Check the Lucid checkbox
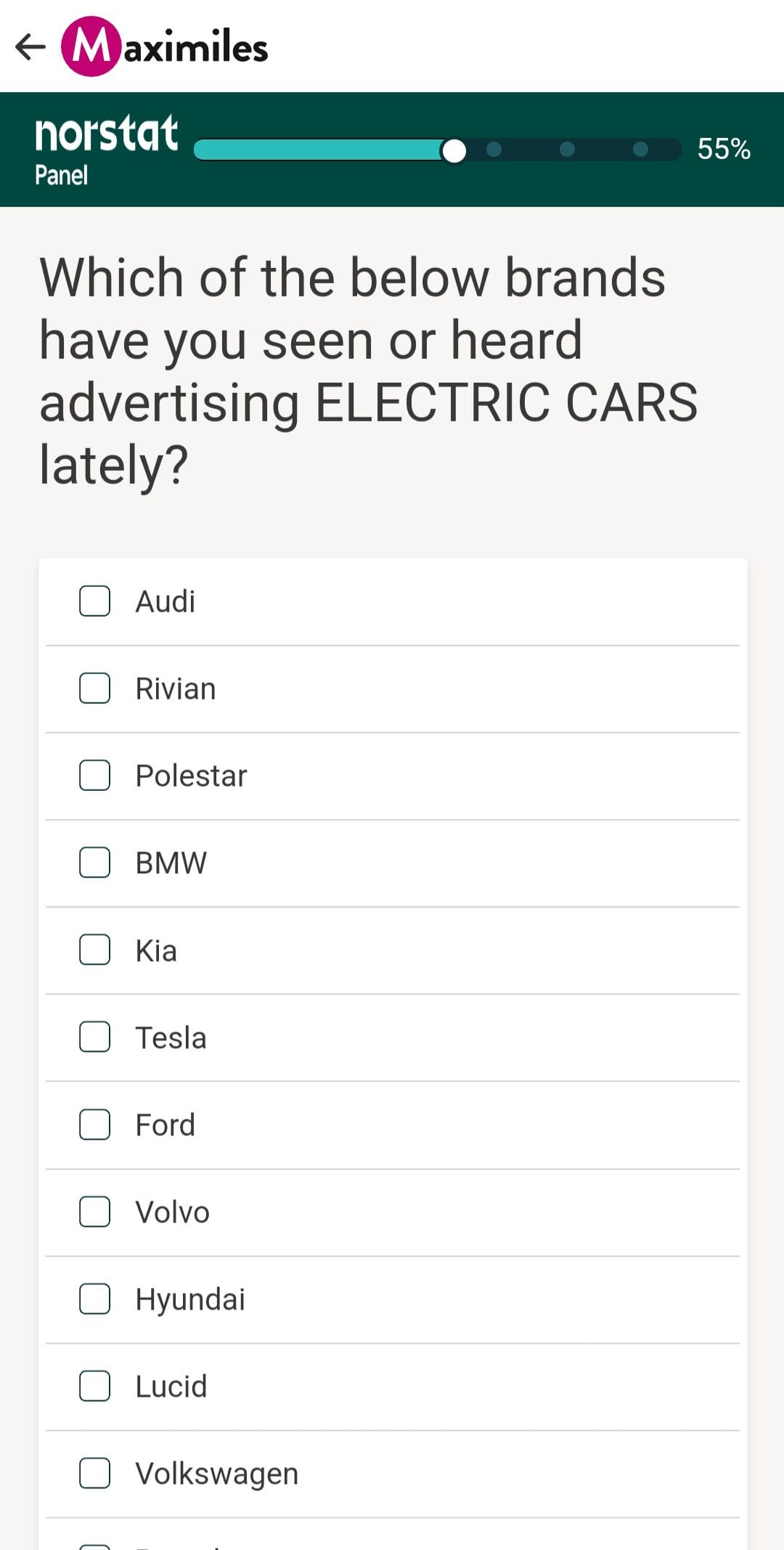The width and height of the screenshot is (784, 1550). coord(94,1386)
